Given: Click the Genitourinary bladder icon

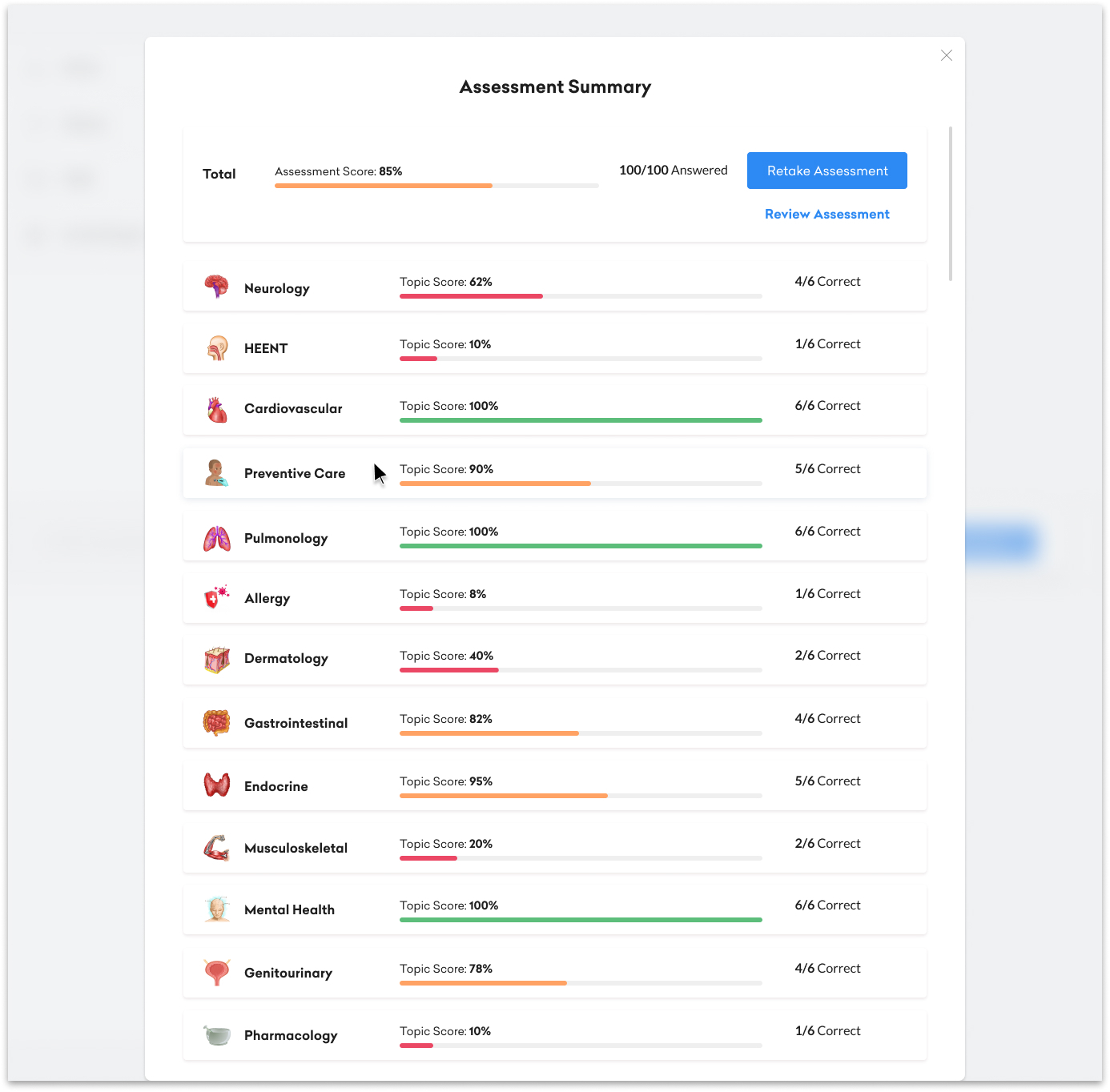Looking at the screenshot, I should (216, 973).
